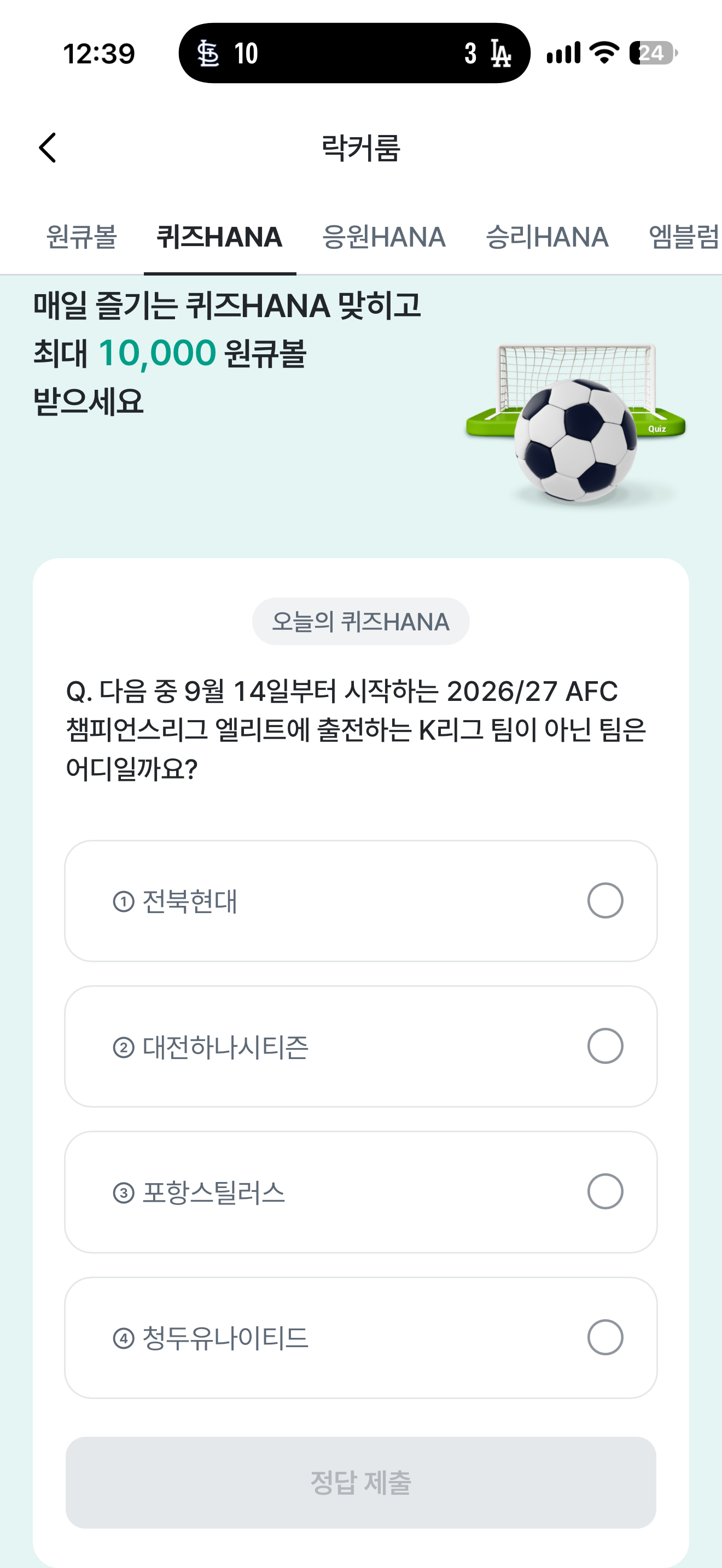This screenshot has width=722, height=1568.
Task: Select the 청두유나이티드 radio button
Action: tap(605, 1337)
